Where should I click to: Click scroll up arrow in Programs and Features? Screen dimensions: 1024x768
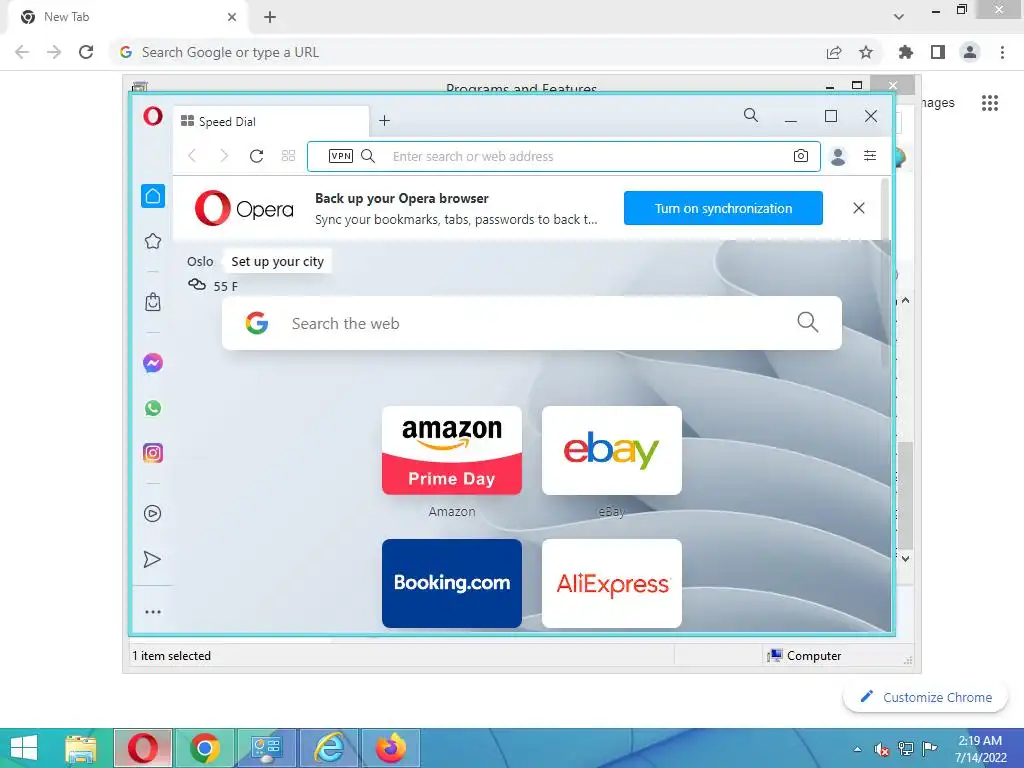pyautogui.click(x=906, y=300)
